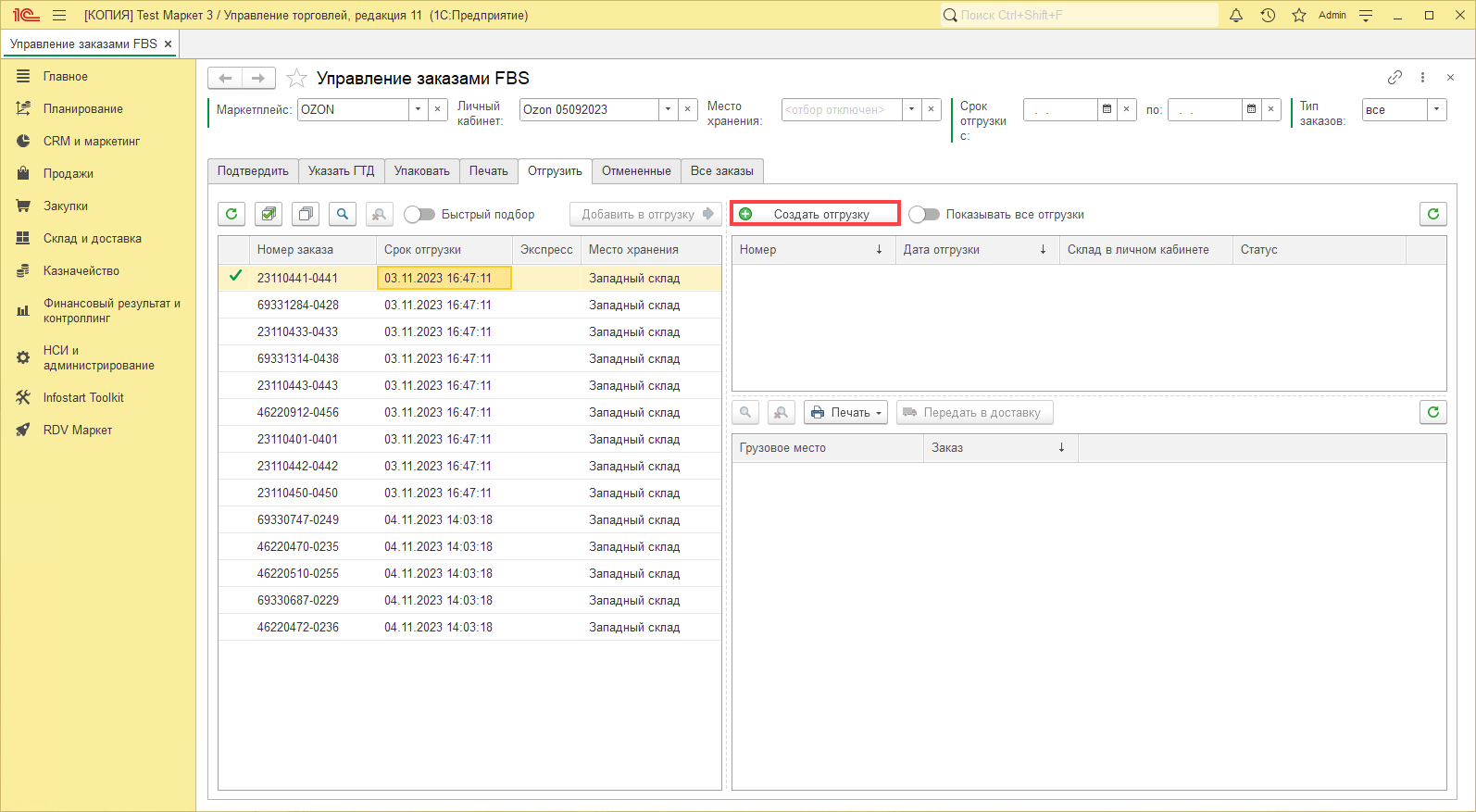
Task: Click the magnifier search icon above orders
Action: pyautogui.click(x=343, y=214)
